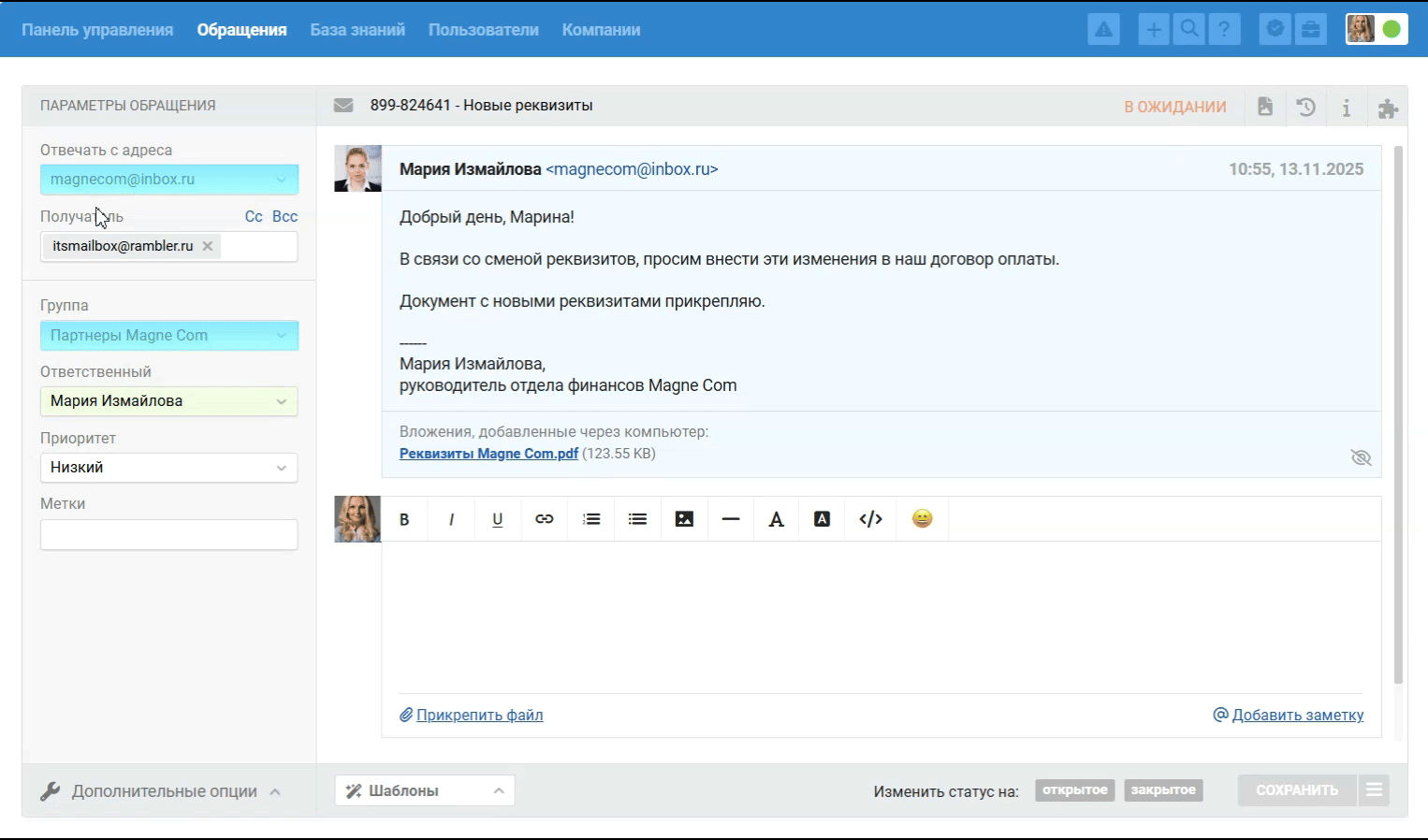Image resolution: width=1428 pixels, height=840 pixels.
Task: Toggle message visibility with crossed-eye icon
Action: coord(1361,457)
